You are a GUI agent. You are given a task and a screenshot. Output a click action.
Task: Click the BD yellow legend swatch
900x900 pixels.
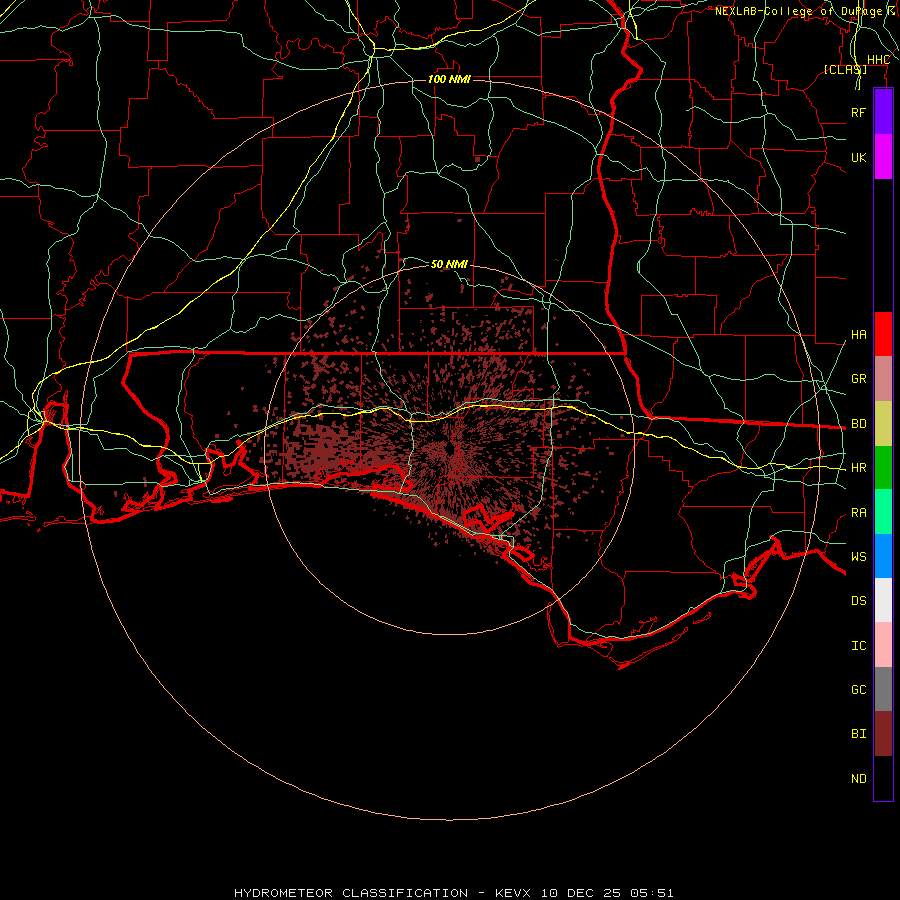tap(883, 423)
